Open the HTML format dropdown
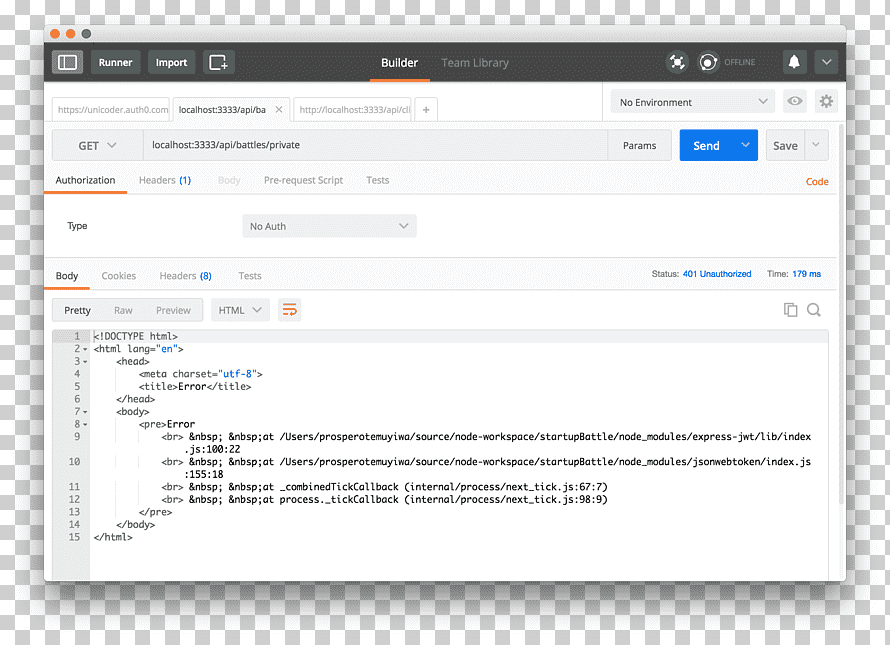 tap(240, 310)
